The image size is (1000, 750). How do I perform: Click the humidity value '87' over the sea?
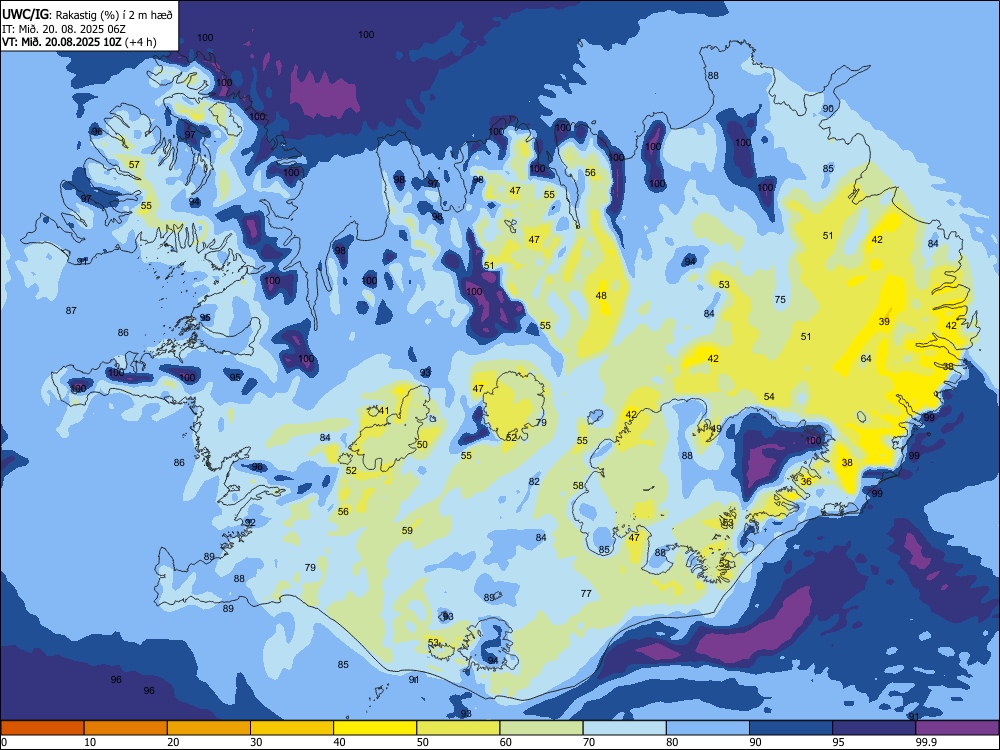tap(71, 311)
